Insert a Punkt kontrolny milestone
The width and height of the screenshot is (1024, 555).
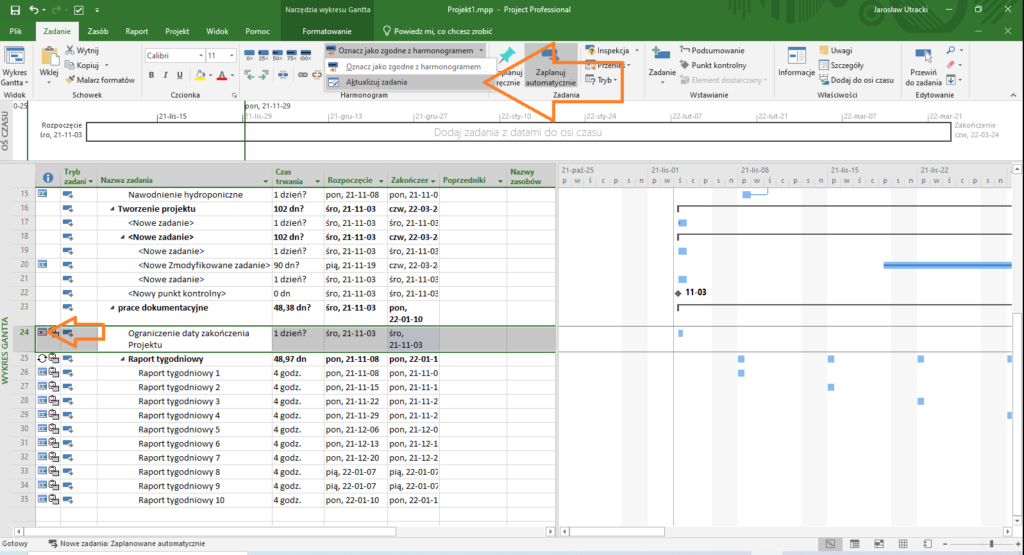pos(713,65)
